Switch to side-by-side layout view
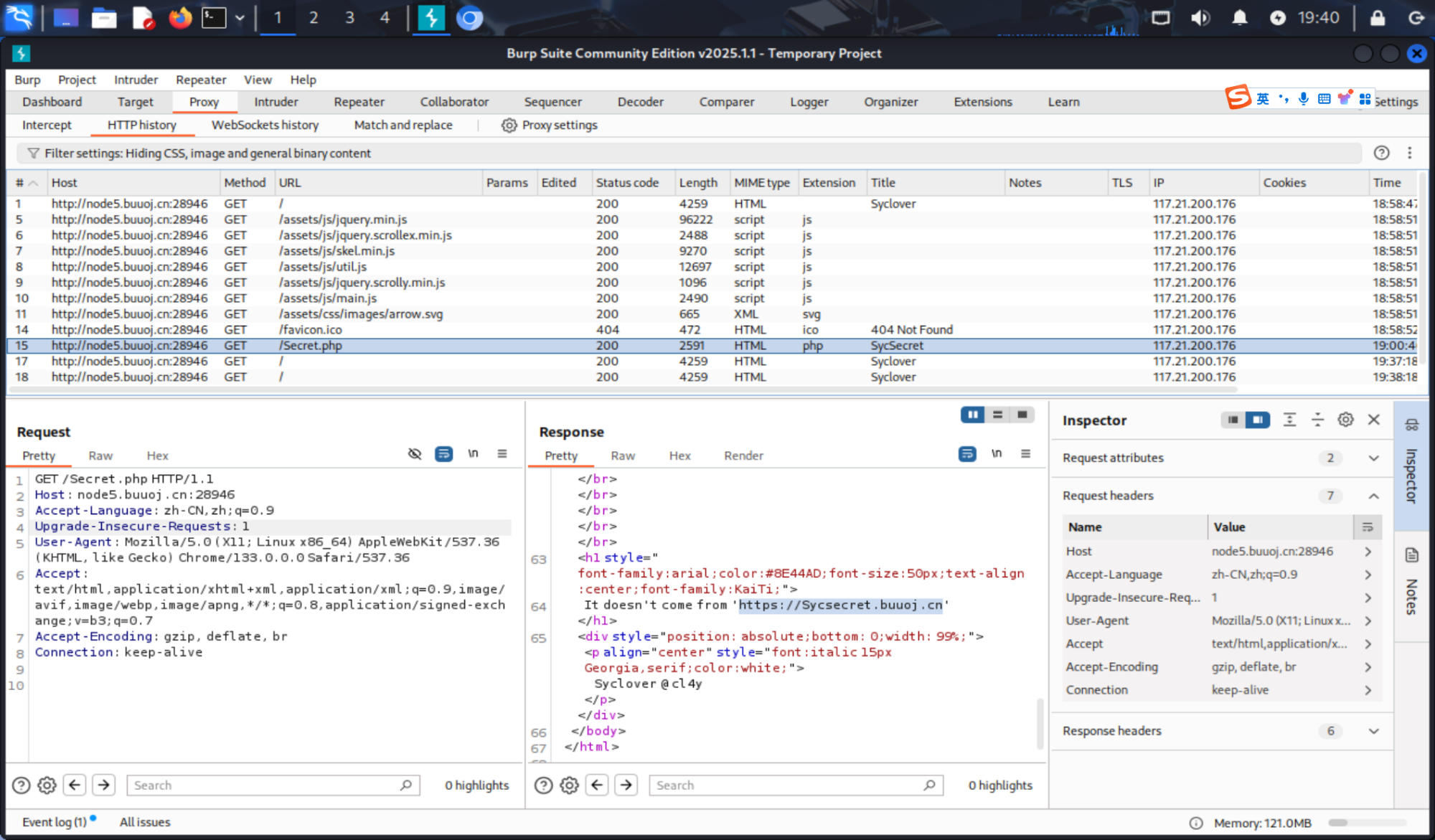1435x840 pixels. point(973,415)
